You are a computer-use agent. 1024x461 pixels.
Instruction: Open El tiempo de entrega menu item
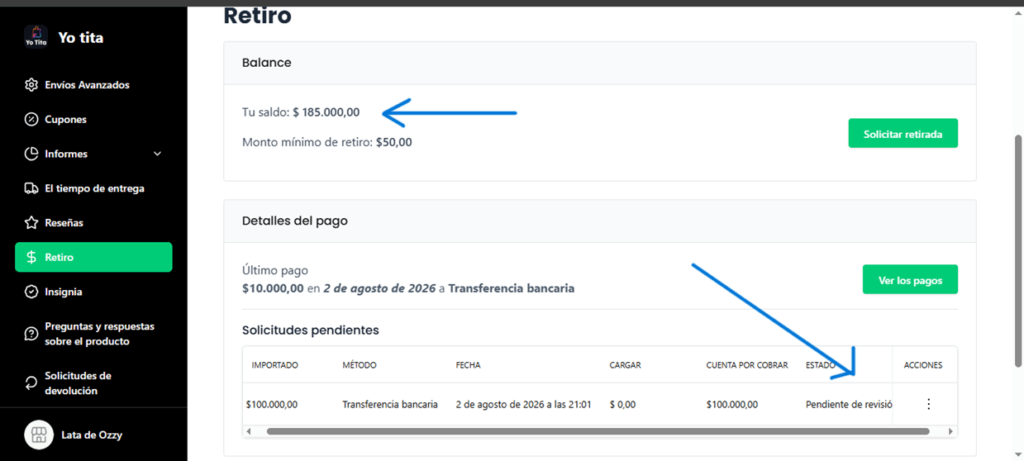pyautogui.click(x=93, y=189)
